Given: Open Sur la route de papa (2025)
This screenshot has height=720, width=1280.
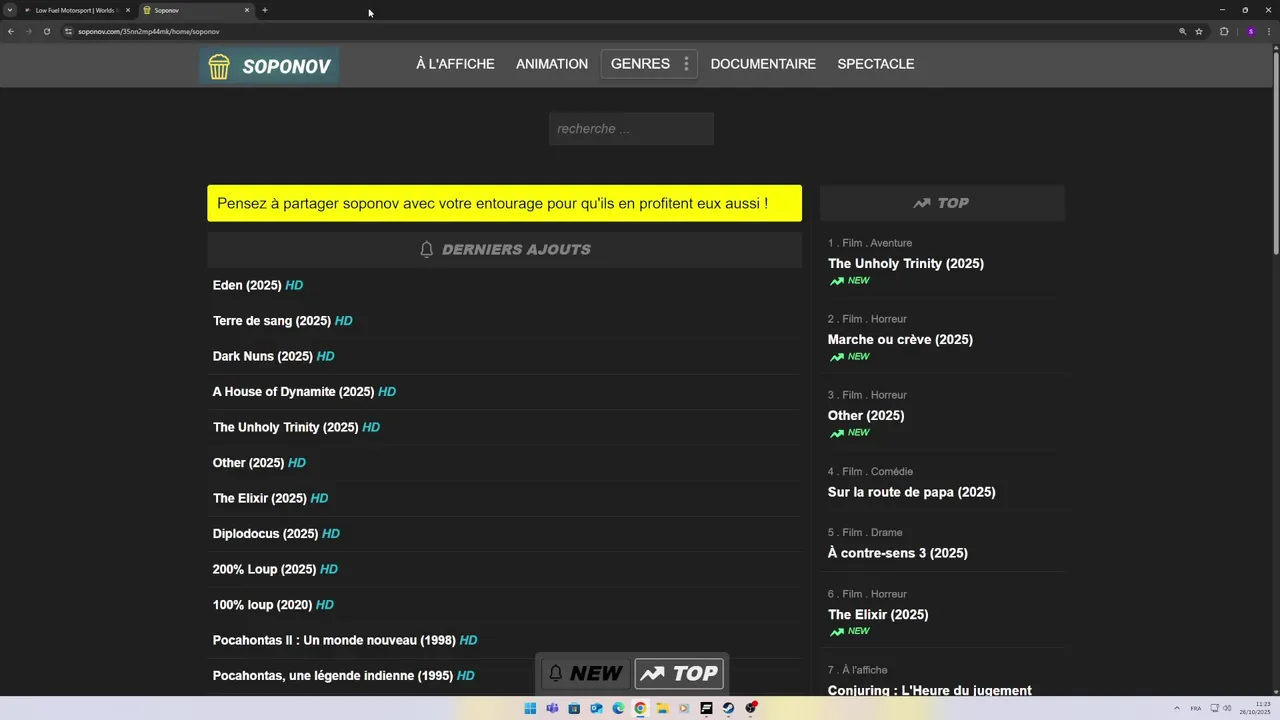Looking at the screenshot, I should click(912, 492).
